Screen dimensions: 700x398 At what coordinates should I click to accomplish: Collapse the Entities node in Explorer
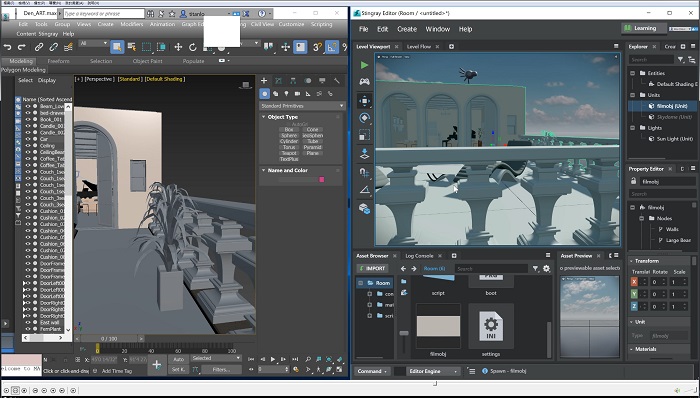pos(633,73)
